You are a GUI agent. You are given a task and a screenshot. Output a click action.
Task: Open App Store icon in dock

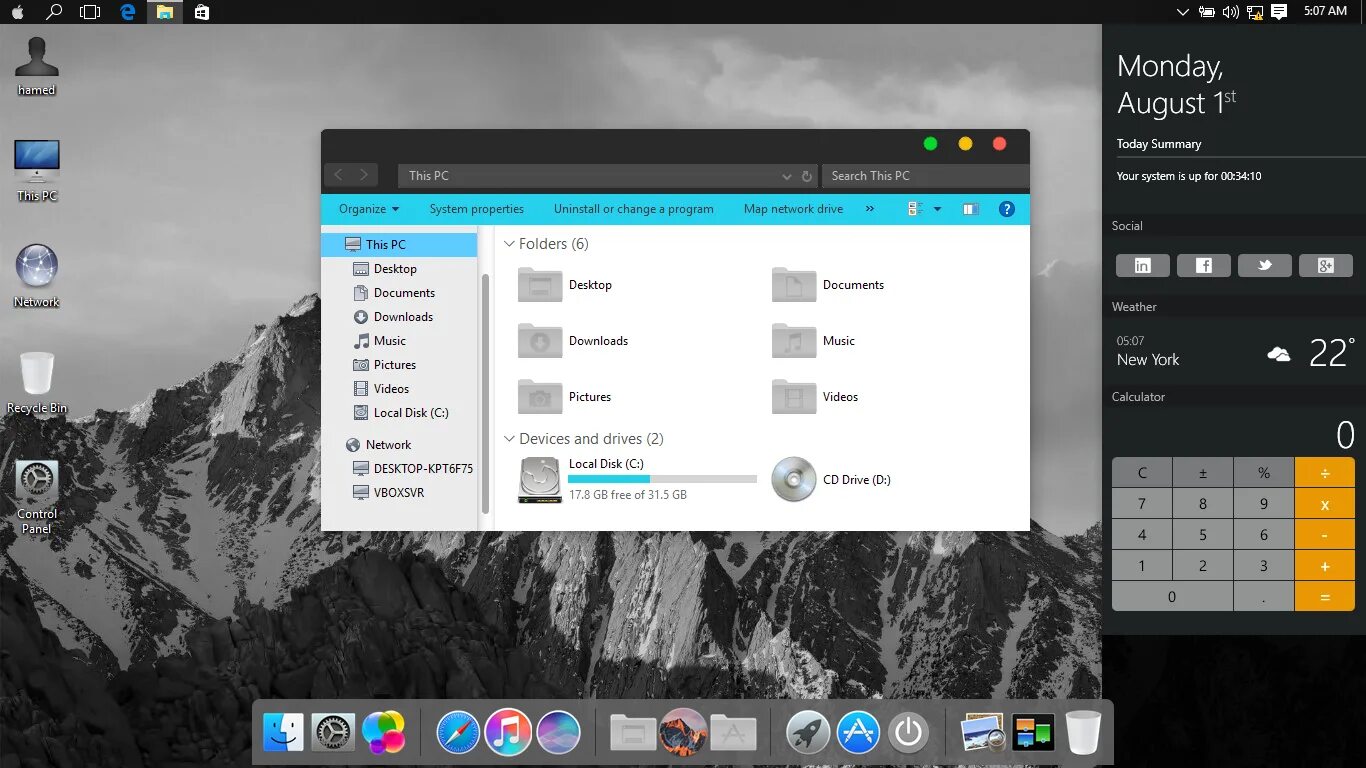(858, 733)
